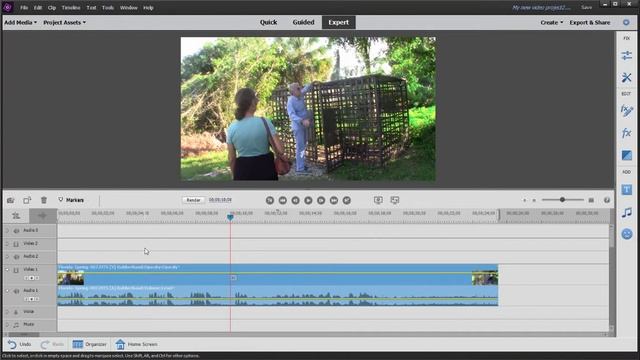The width and height of the screenshot is (640, 360).
Task: Click Export & Share
Action: (x=590, y=22)
